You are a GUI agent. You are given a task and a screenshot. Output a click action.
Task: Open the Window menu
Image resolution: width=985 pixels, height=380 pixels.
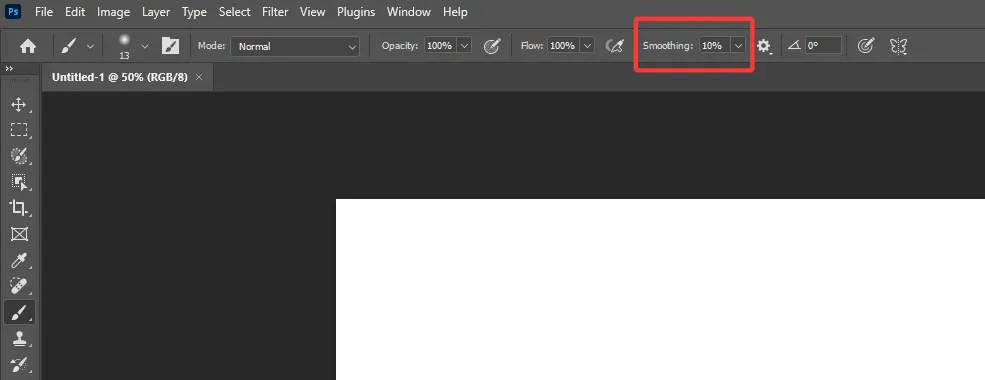pos(409,12)
